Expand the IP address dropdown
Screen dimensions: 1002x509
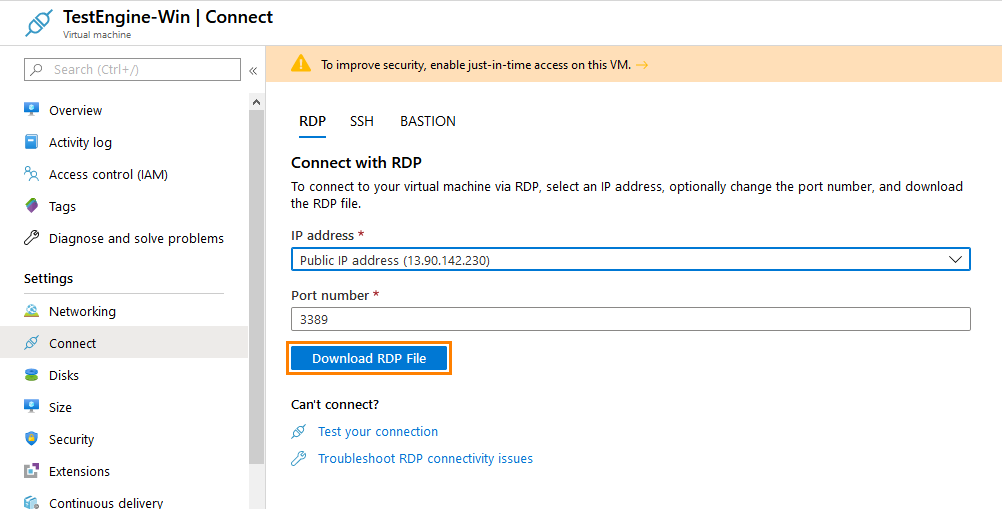click(x=631, y=259)
